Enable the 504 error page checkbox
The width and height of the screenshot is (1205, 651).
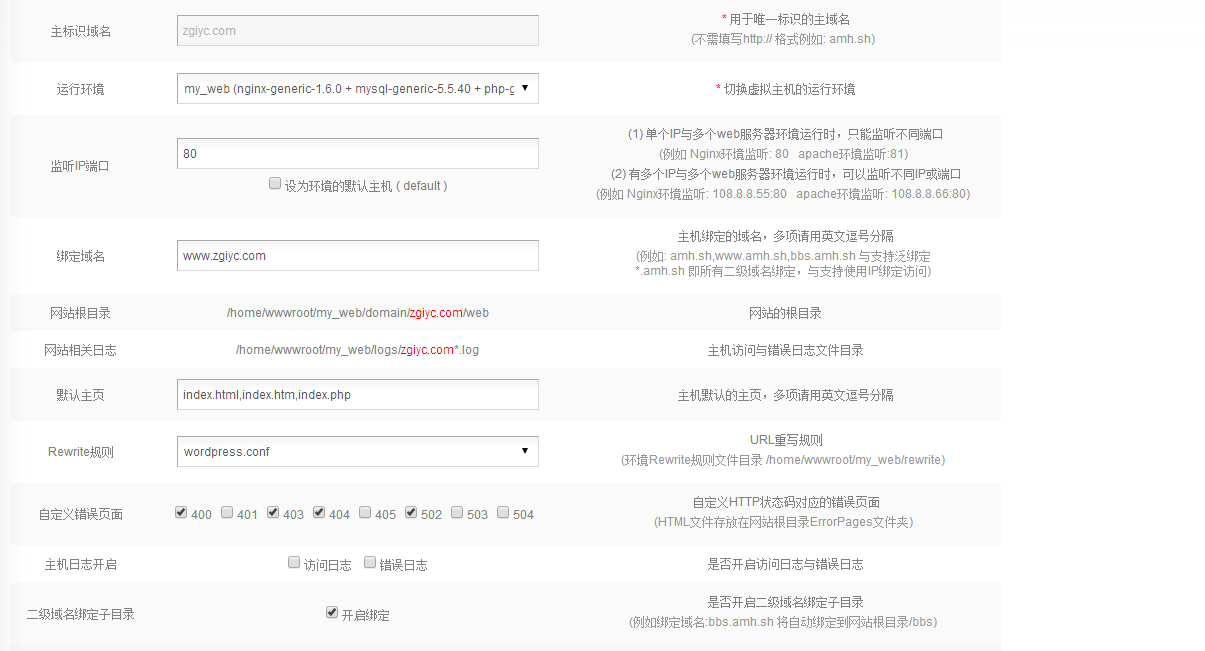click(503, 513)
